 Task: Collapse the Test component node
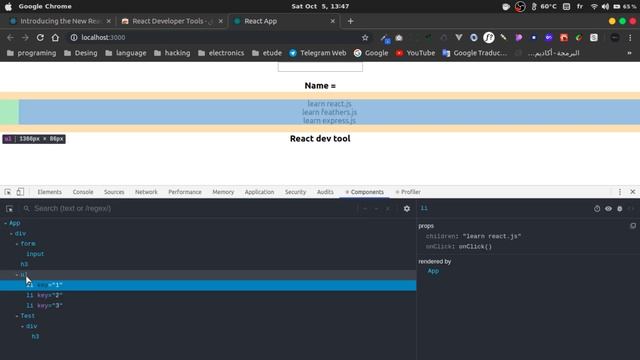pyautogui.click(x=17, y=316)
